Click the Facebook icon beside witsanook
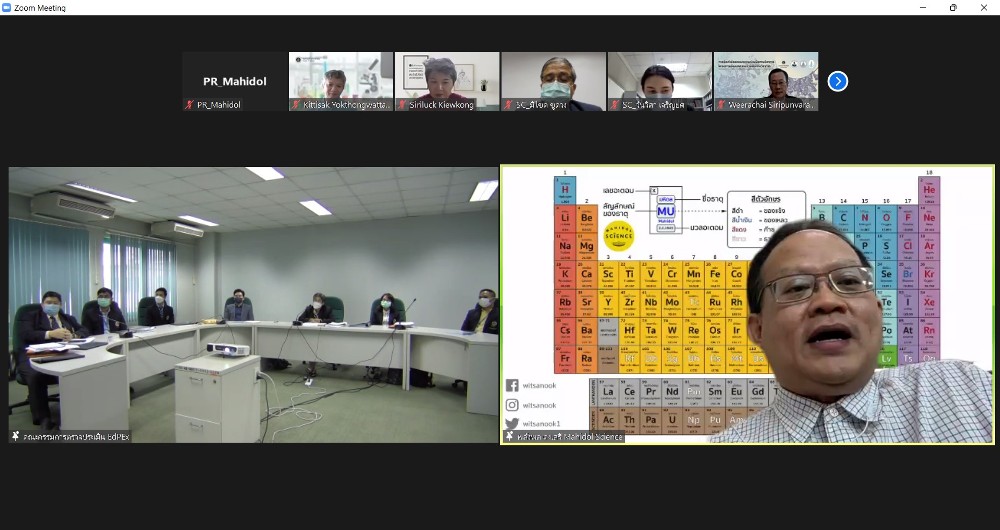 click(x=512, y=385)
